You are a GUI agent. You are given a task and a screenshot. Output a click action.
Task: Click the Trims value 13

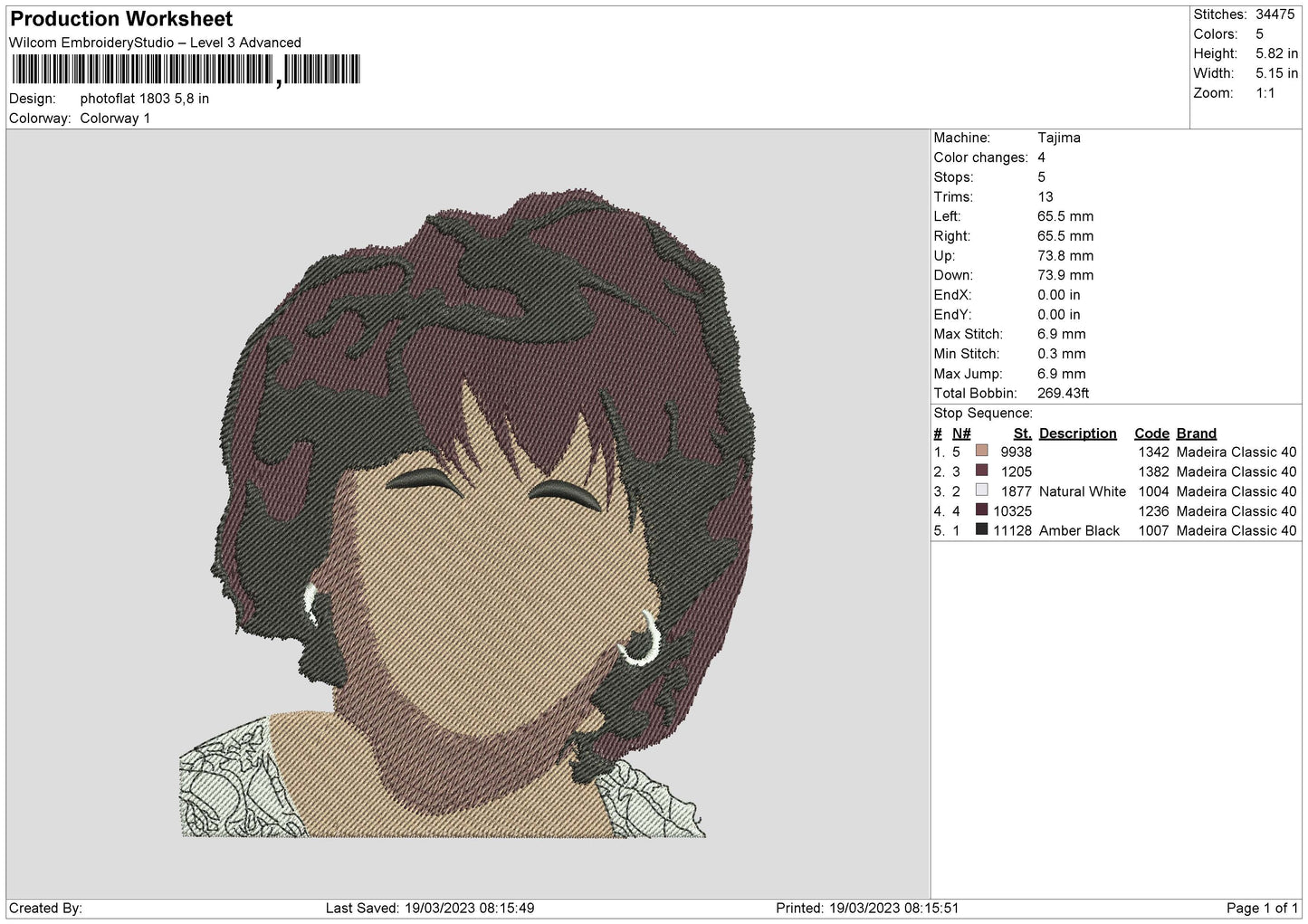(x=1045, y=196)
